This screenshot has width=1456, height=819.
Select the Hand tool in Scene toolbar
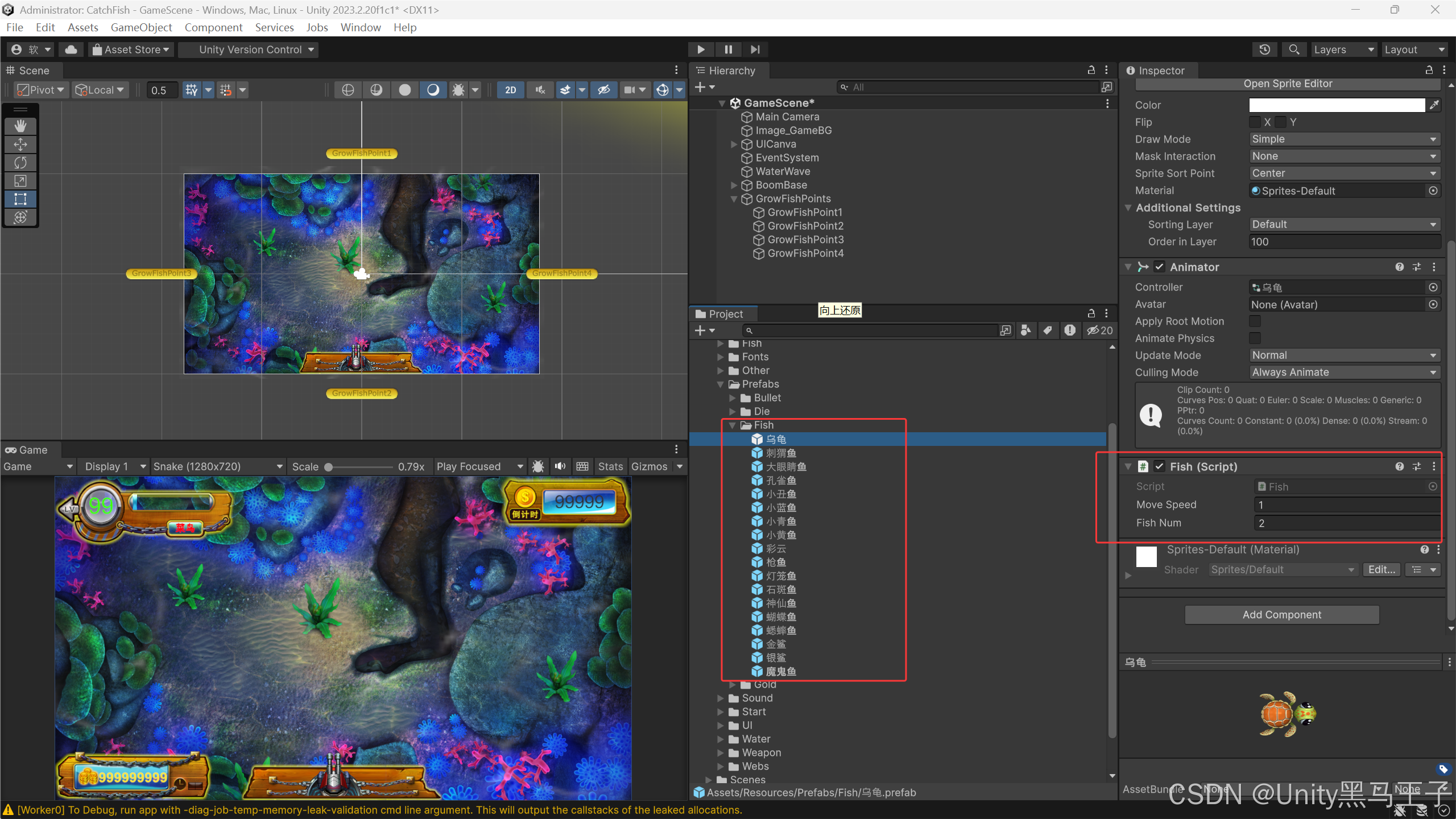point(20,126)
